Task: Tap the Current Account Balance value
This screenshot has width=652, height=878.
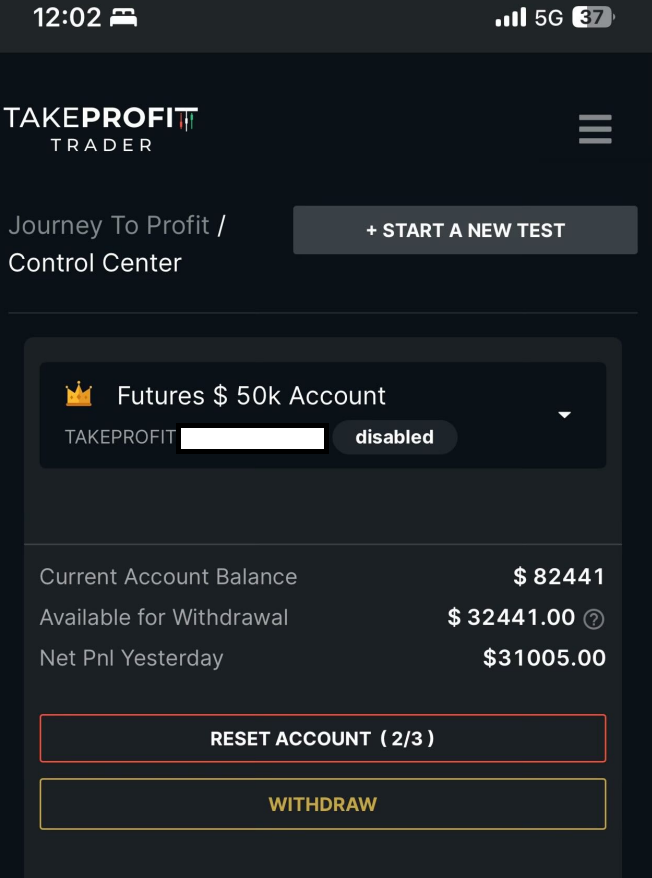Action: pyautogui.click(x=559, y=577)
